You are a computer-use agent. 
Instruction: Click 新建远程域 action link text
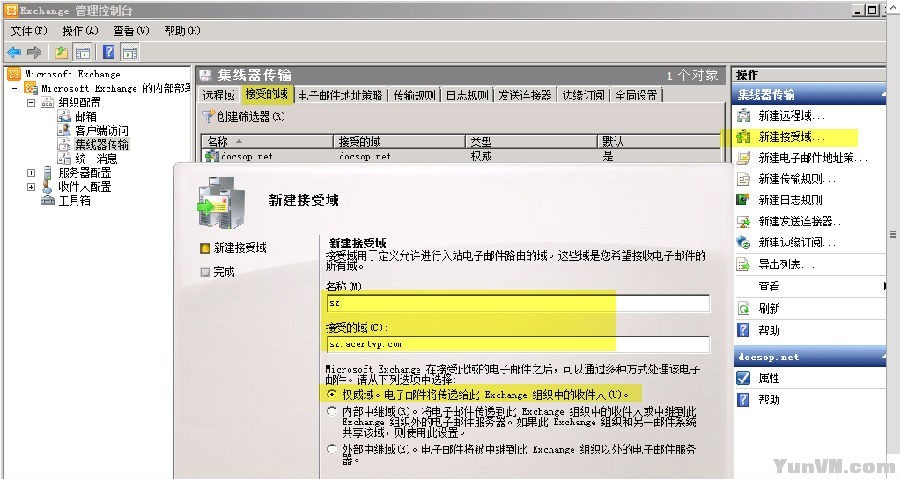click(x=791, y=116)
